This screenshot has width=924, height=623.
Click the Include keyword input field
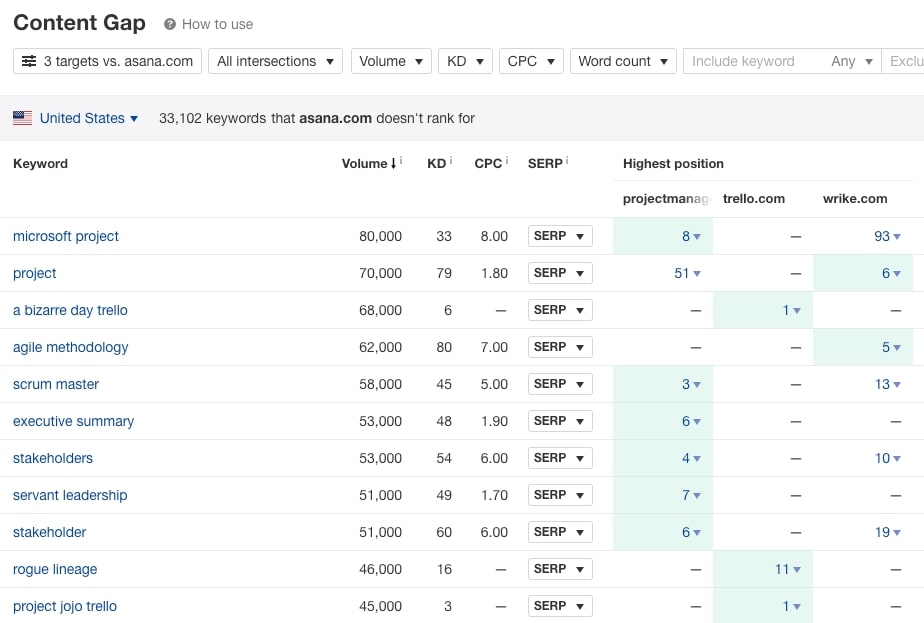click(753, 61)
